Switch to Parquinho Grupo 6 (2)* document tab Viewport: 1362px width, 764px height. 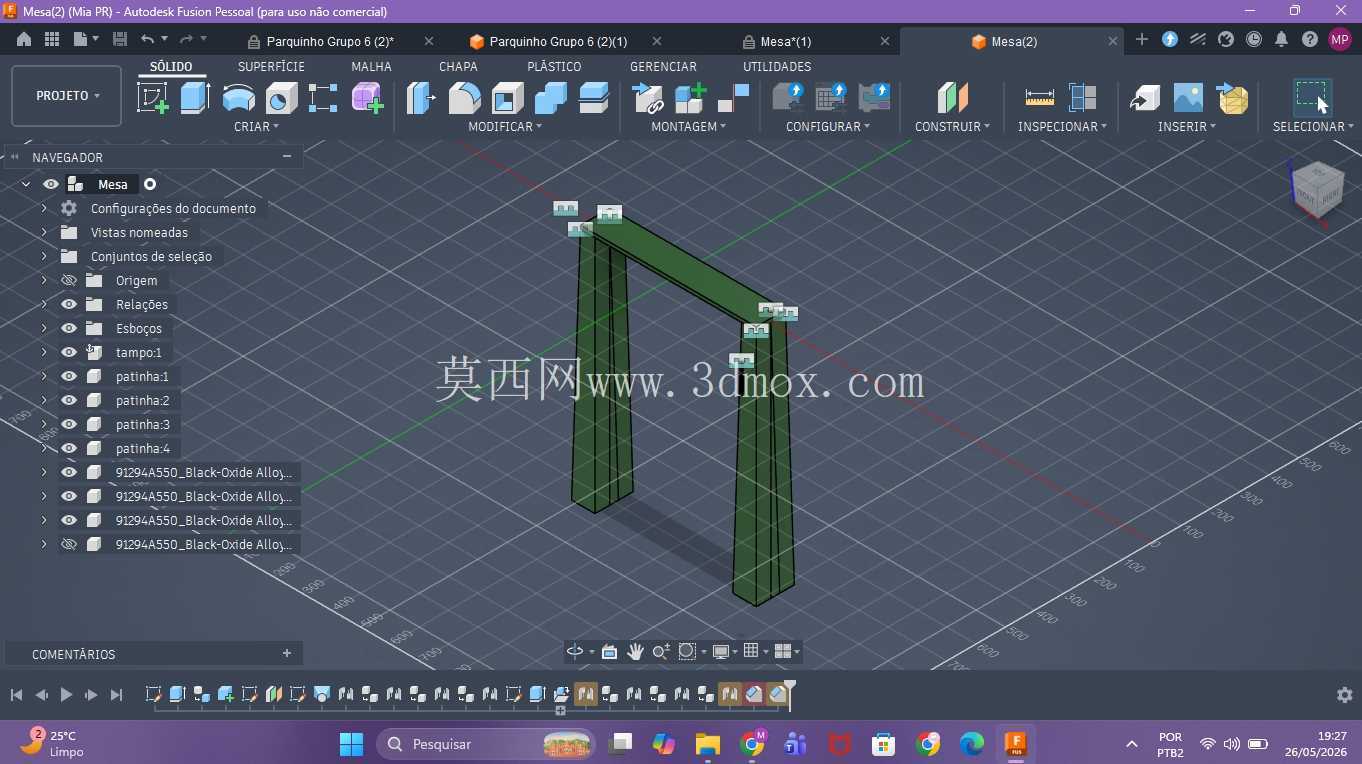pyautogui.click(x=330, y=41)
